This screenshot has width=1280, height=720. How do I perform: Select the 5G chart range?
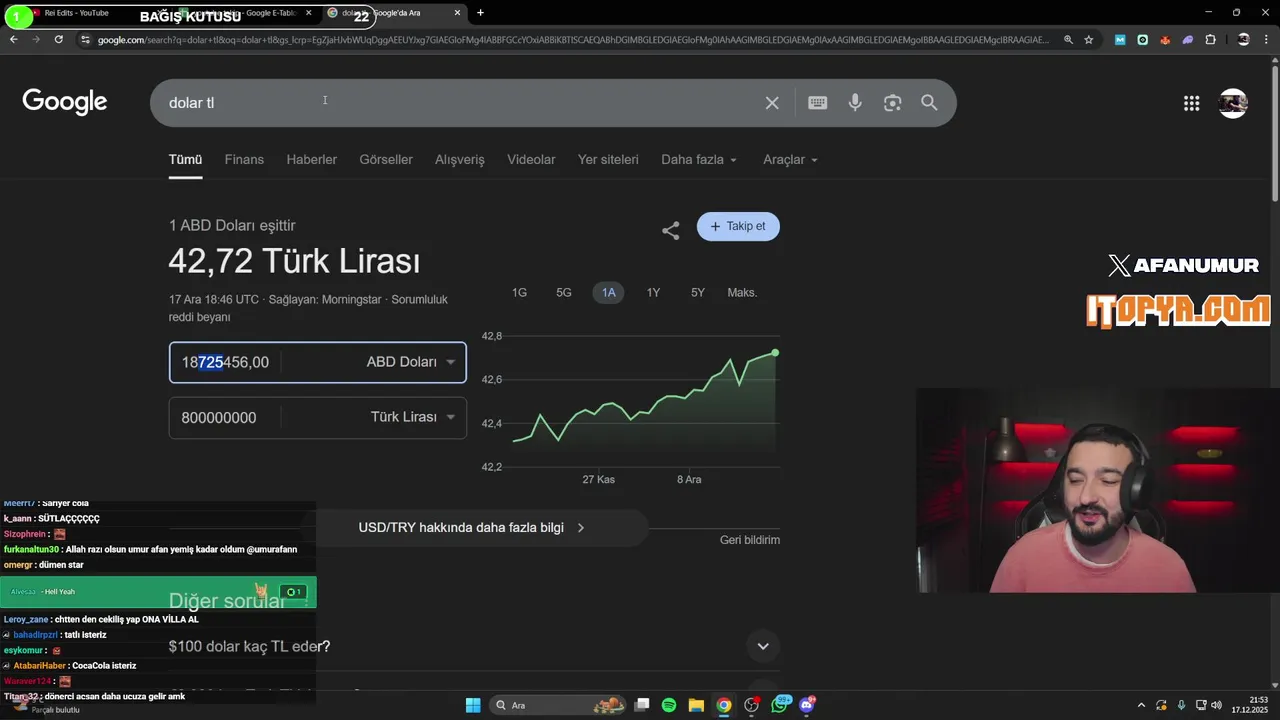pyautogui.click(x=564, y=292)
